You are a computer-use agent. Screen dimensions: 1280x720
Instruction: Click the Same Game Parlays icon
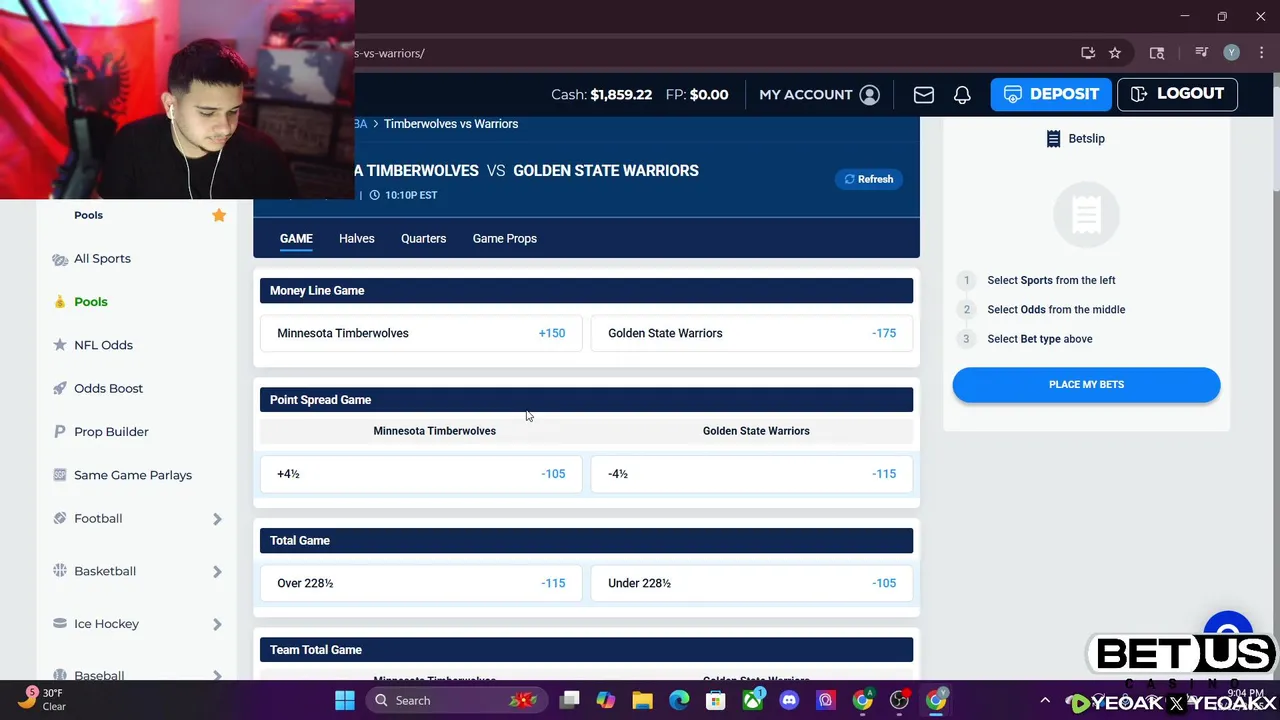coord(60,475)
